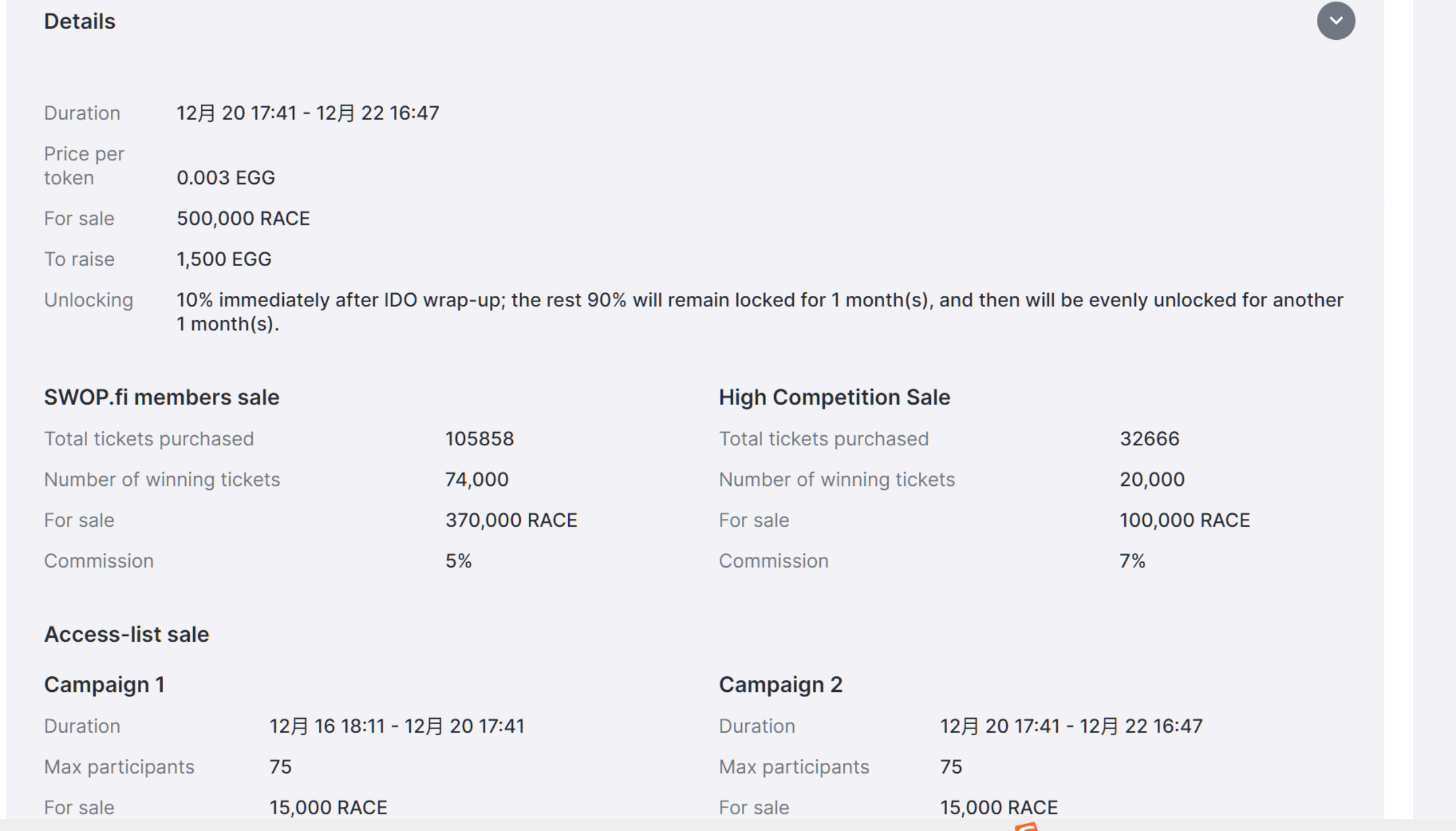1456x831 pixels.
Task: Click the 0.003 EGG price value
Action: tap(226, 178)
